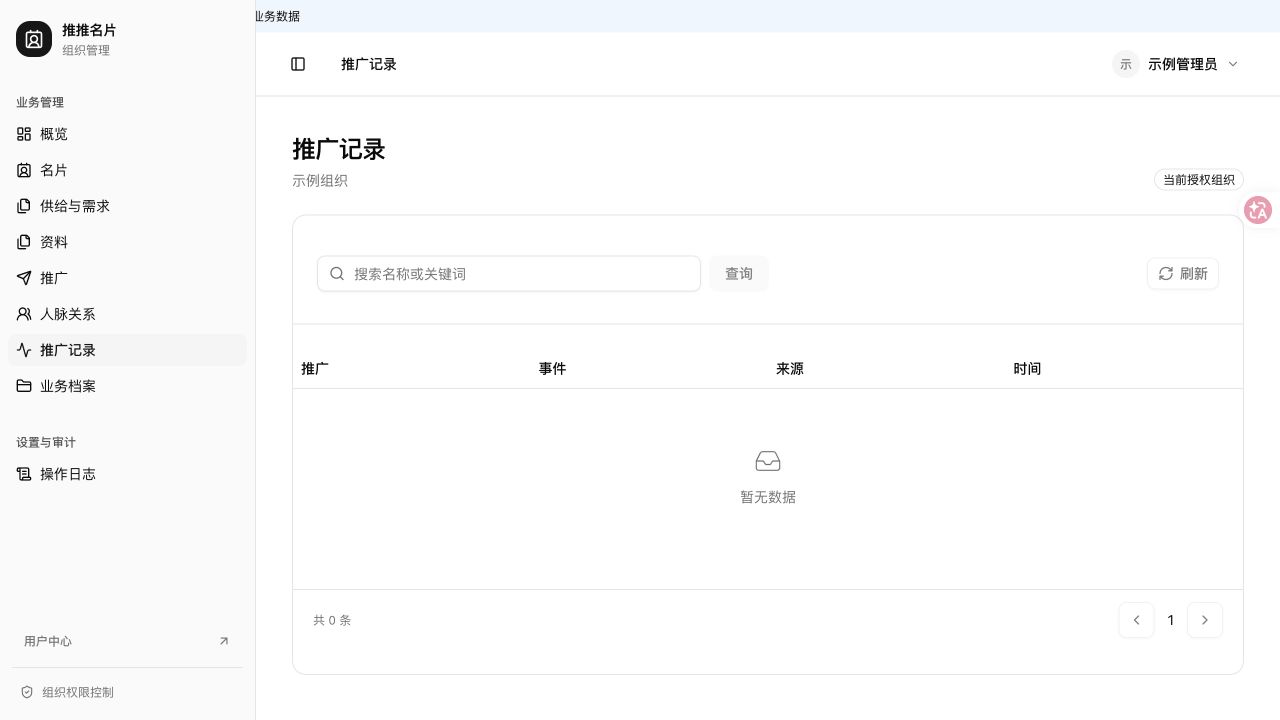Screen dimensions: 1280x720
Task: Click the search magnifier icon
Action: (x=337, y=274)
